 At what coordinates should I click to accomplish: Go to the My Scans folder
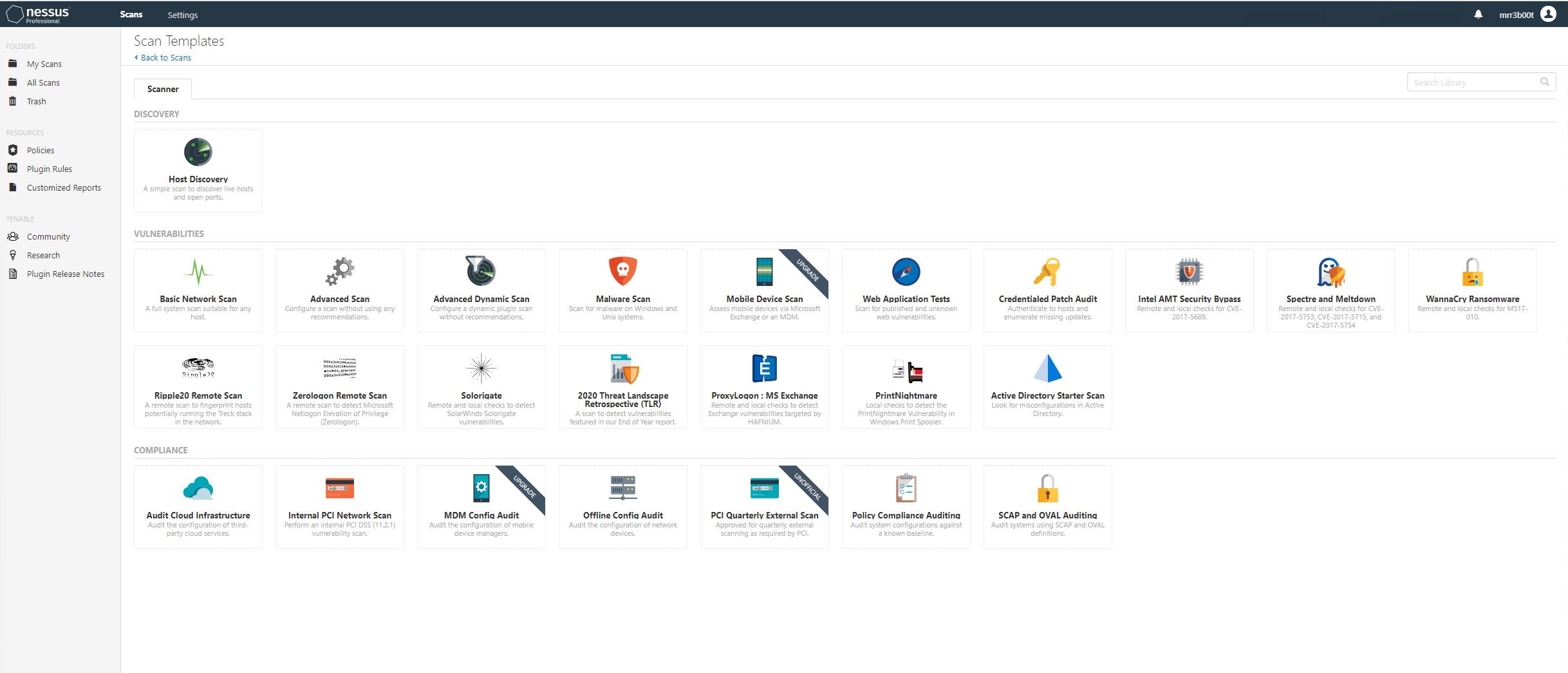pos(44,64)
